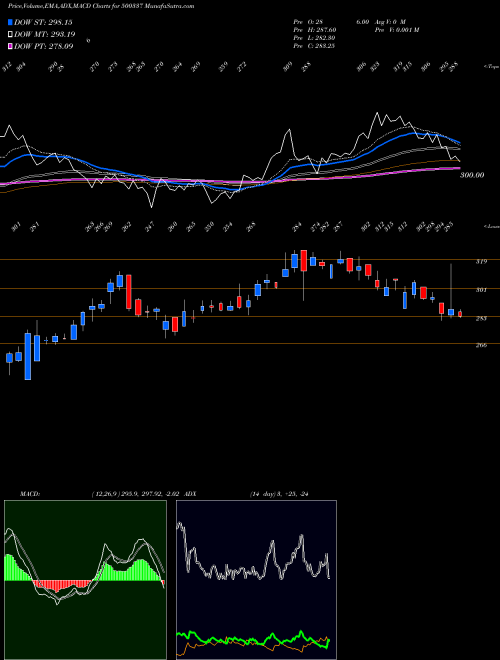
Task: Open the ADX indicator panel
Action: point(256,580)
